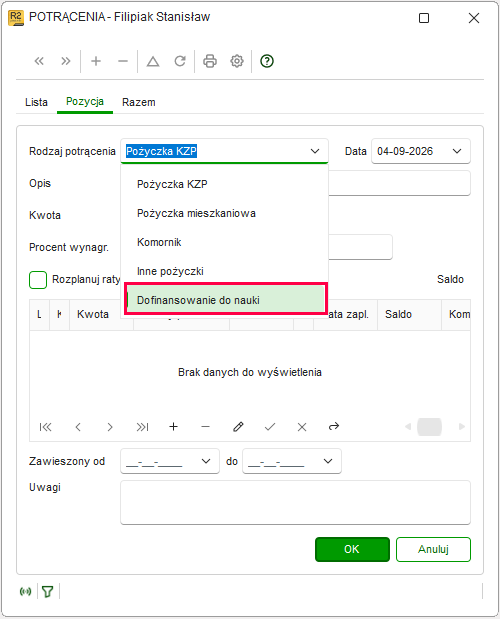This screenshot has width=500, height=619.
Task: Choose Inne pożyczki option
Action: tap(225, 272)
